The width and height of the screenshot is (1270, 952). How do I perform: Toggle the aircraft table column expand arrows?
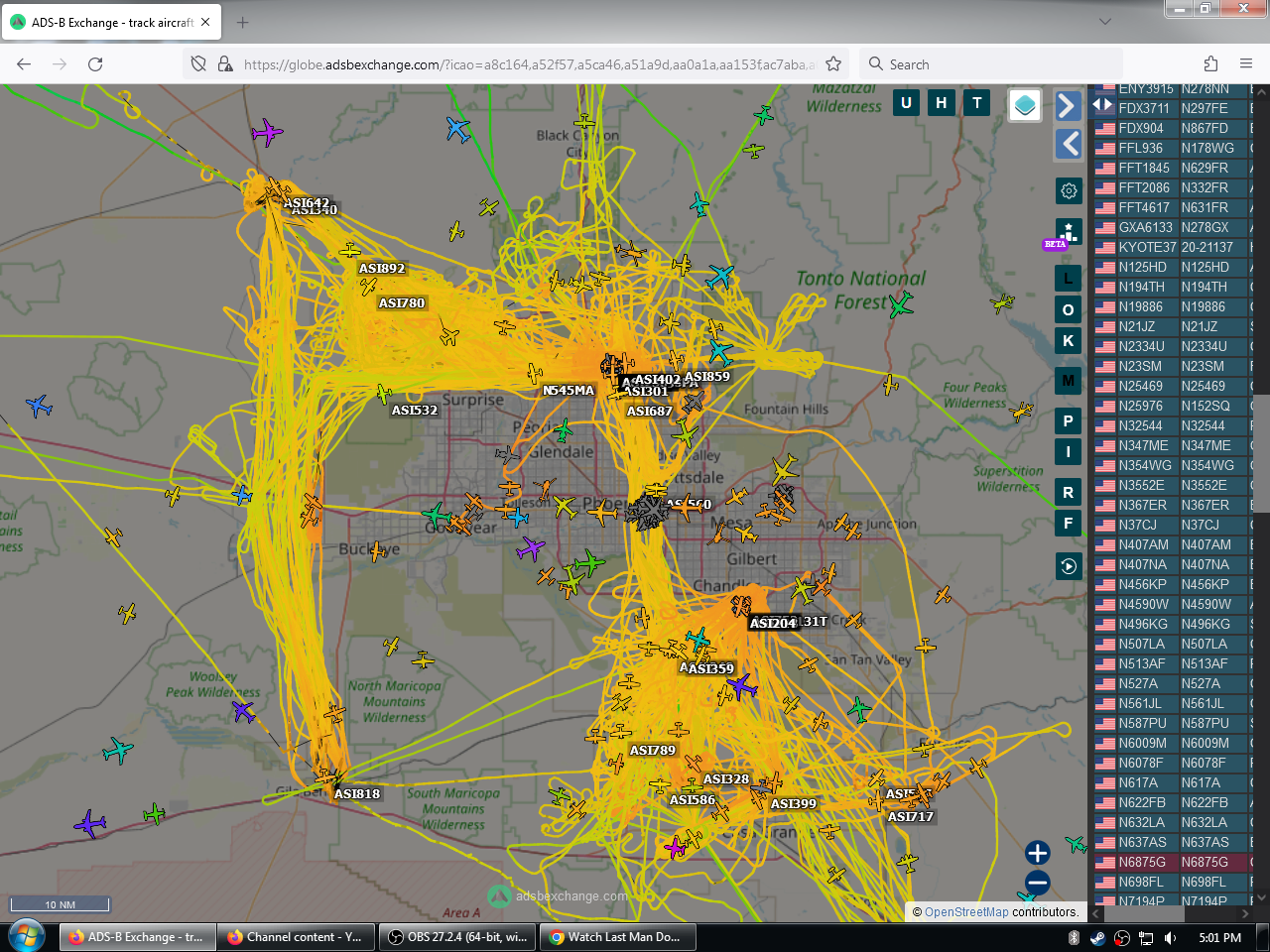point(1102,104)
